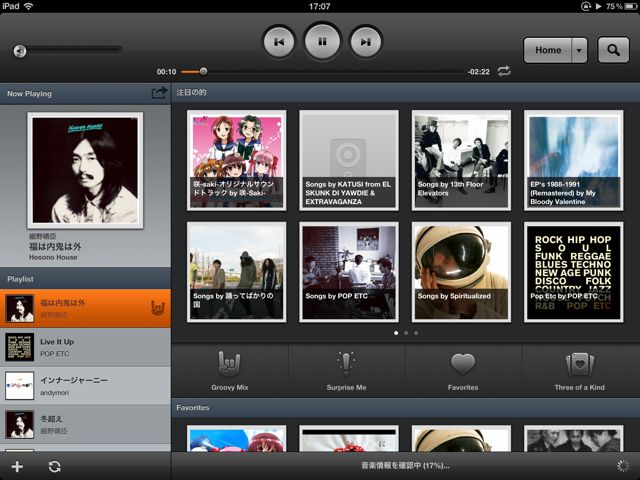Go to second featured page dot
Screen dimensions: 640x480
click(406, 333)
